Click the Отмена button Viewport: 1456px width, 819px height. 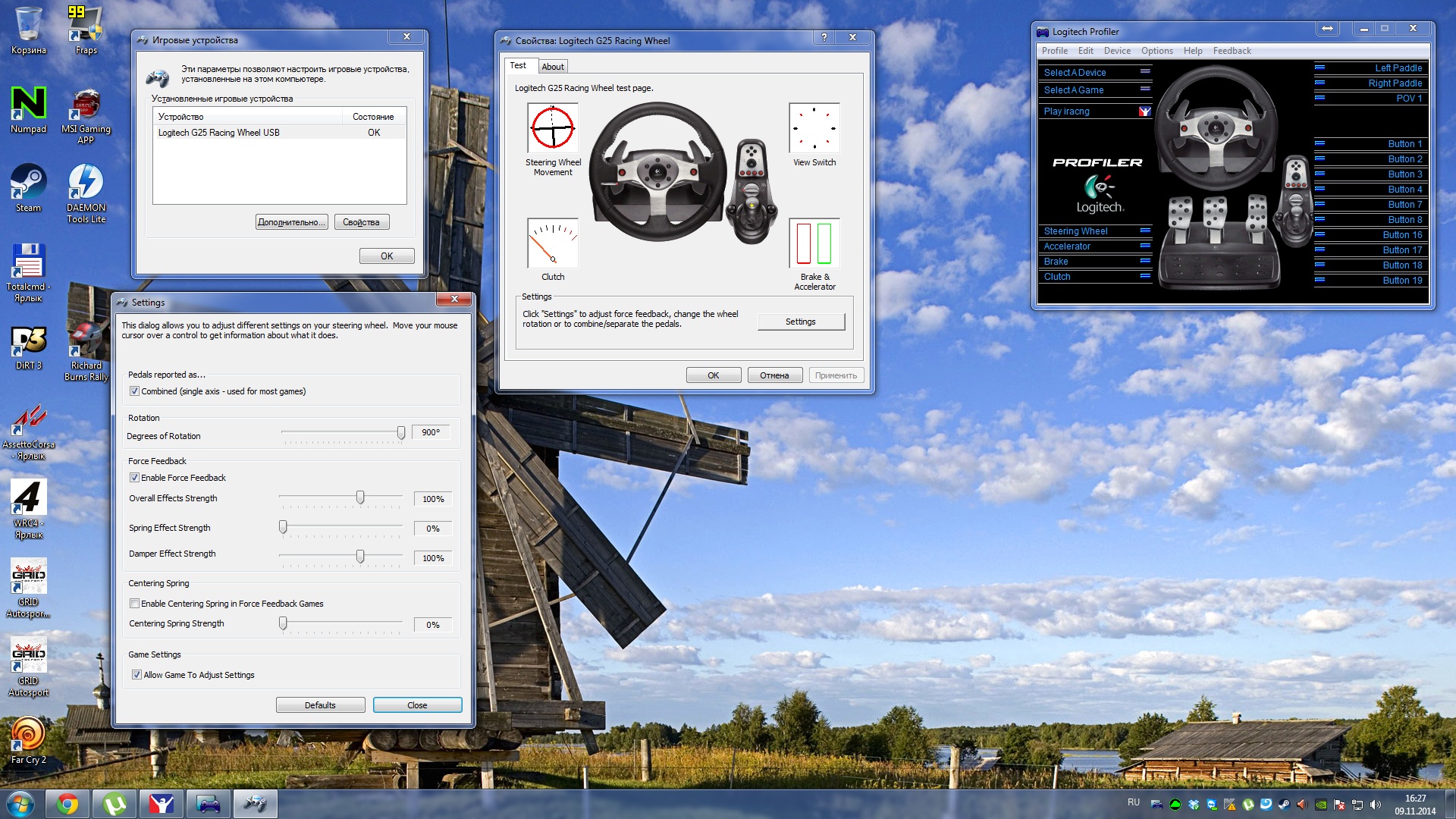point(775,375)
